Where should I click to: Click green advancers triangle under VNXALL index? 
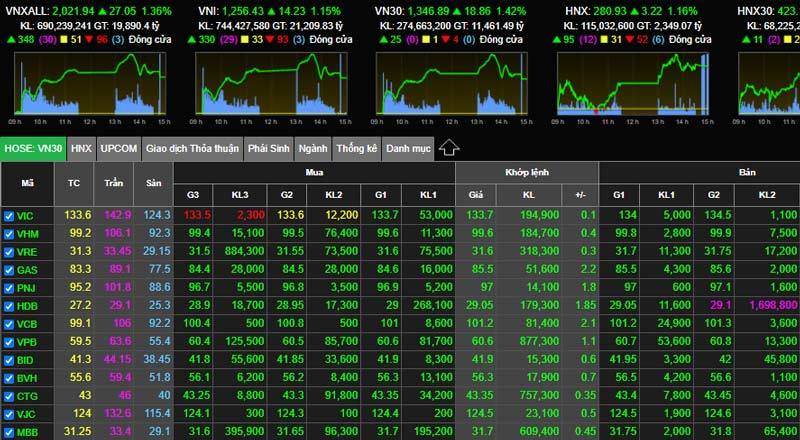tap(10, 40)
